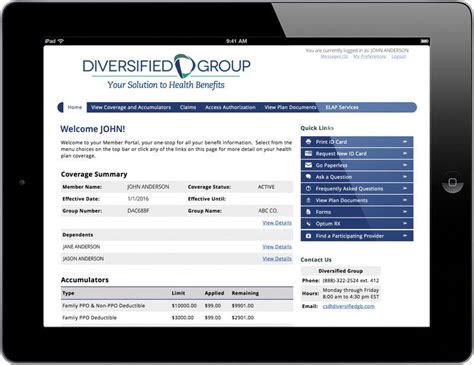Click the Forms quick link label
This screenshot has height=365, width=474.
point(323,212)
